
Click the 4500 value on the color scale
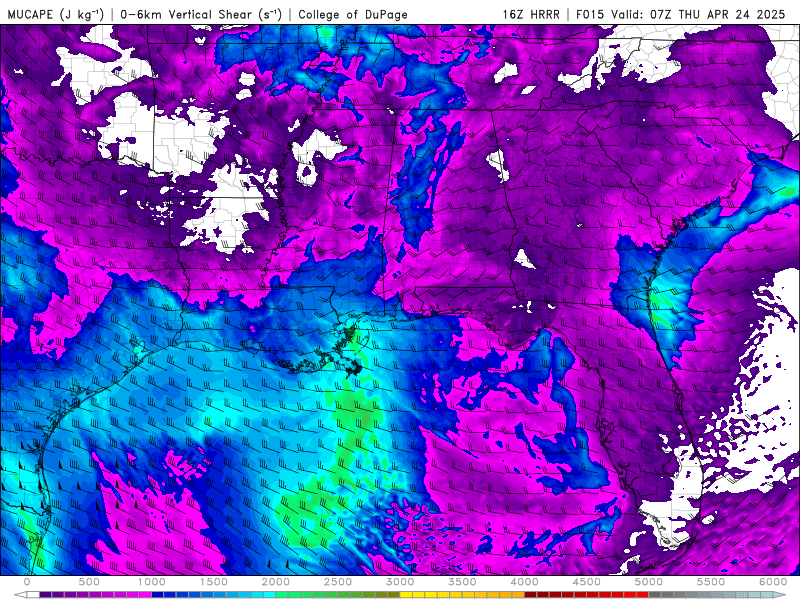[x=587, y=582]
